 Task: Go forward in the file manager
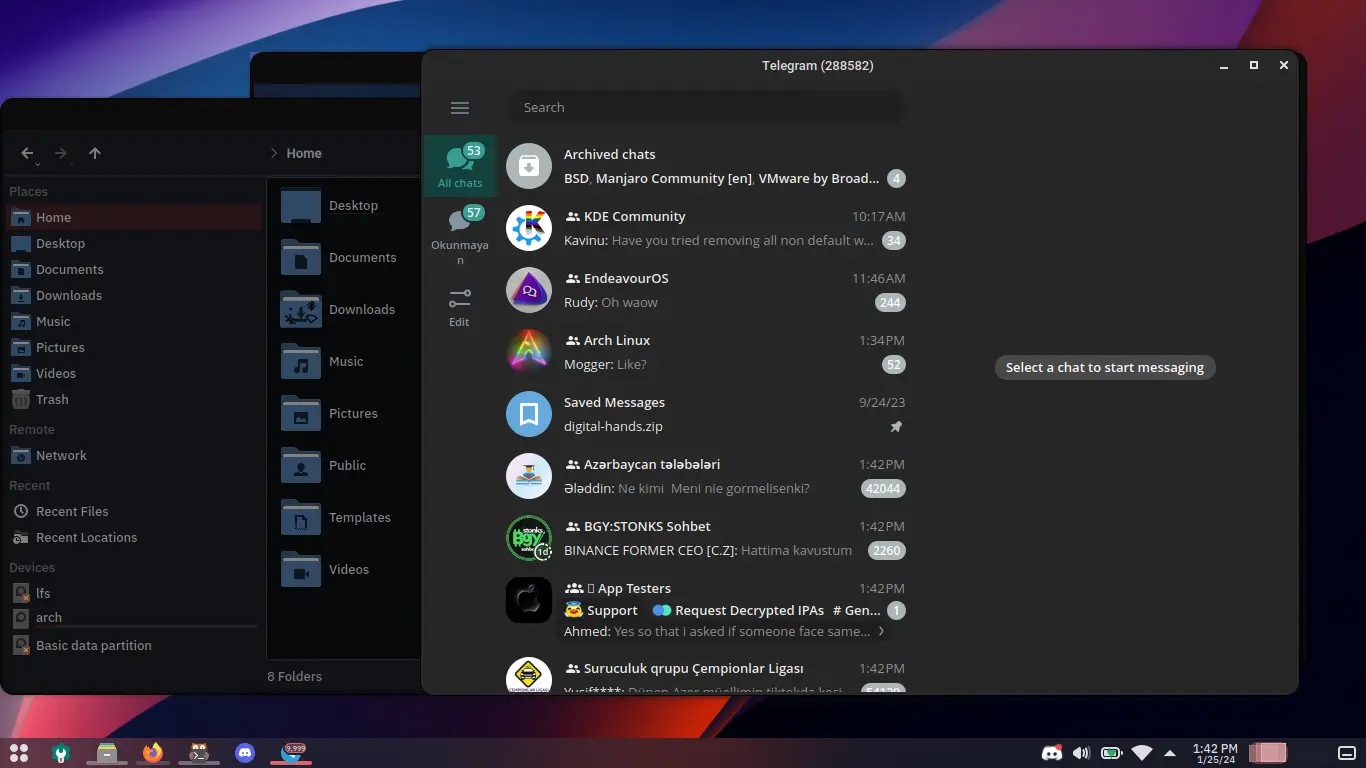61,153
